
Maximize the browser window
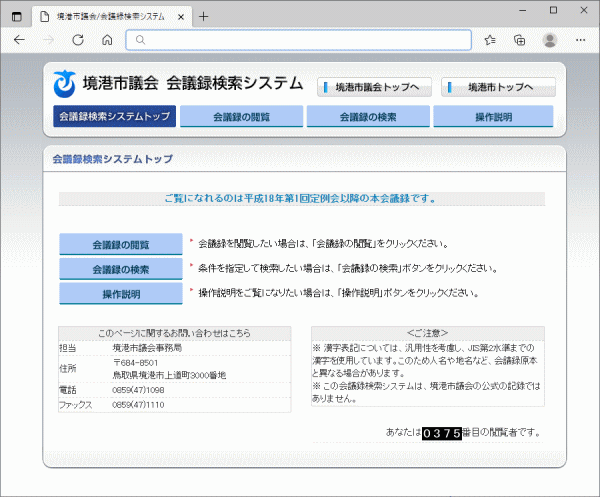(553, 10)
